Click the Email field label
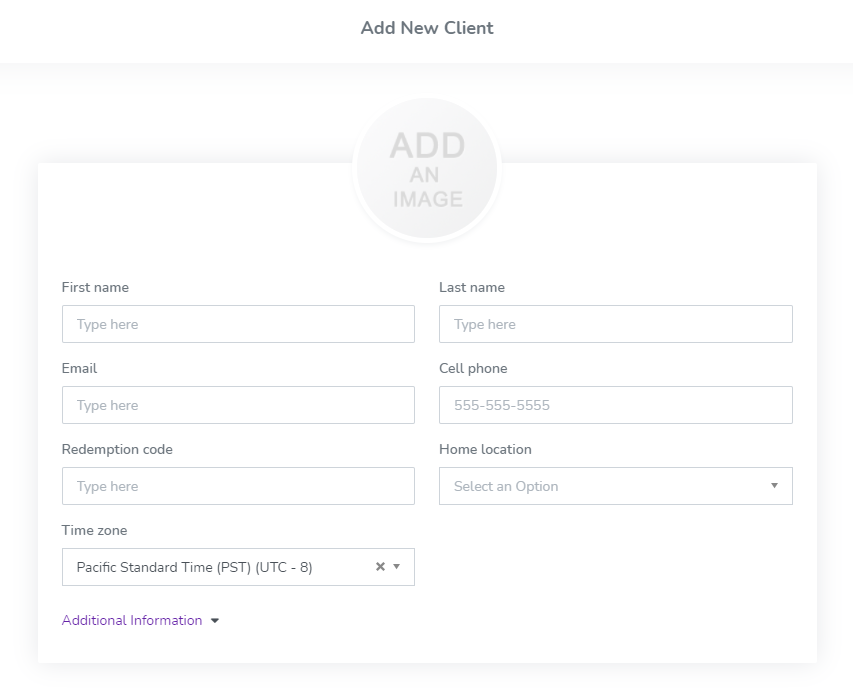This screenshot has width=853, height=688. pyautogui.click(x=79, y=368)
